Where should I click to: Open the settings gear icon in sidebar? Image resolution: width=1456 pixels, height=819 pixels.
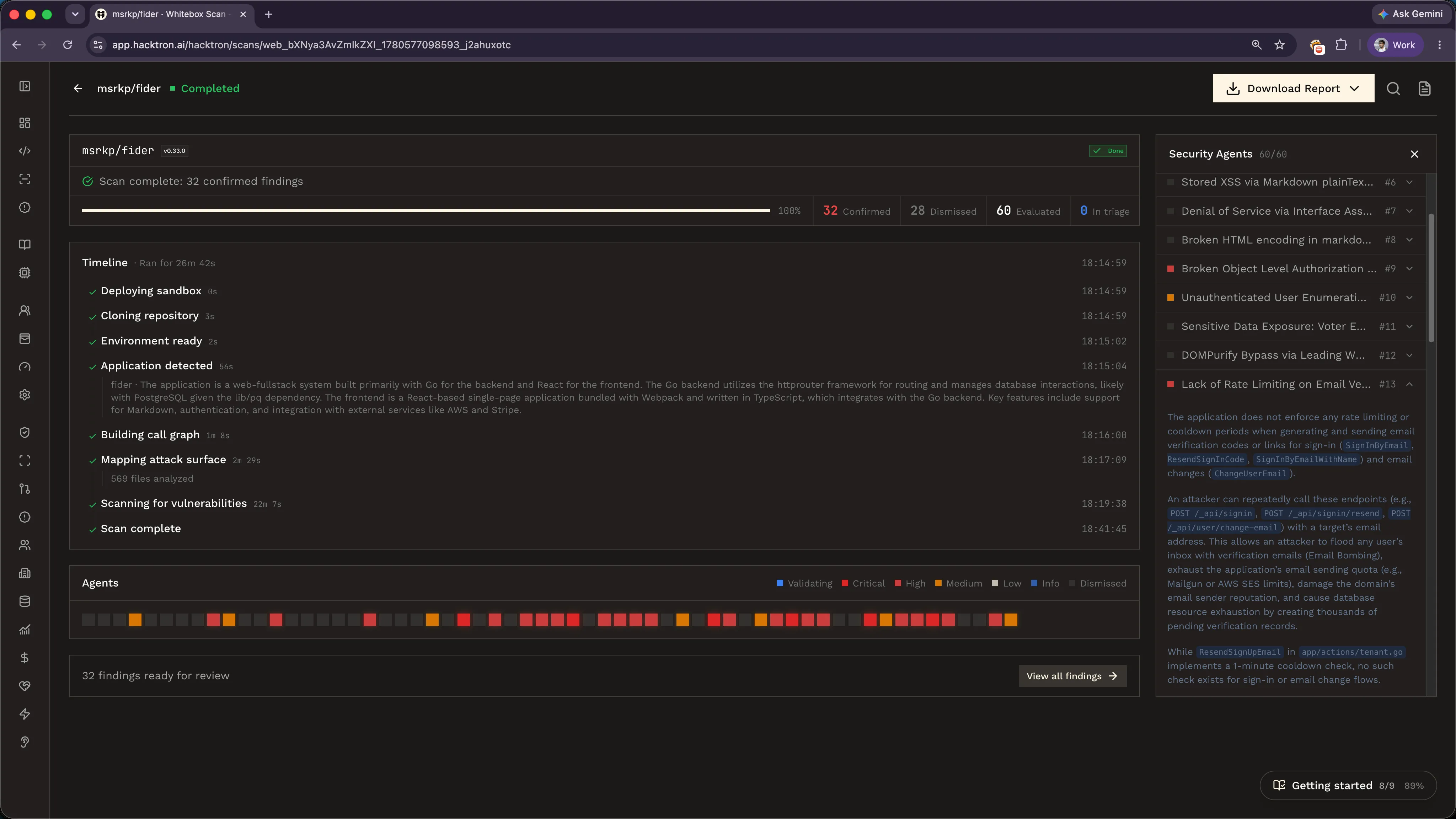point(24,395)
